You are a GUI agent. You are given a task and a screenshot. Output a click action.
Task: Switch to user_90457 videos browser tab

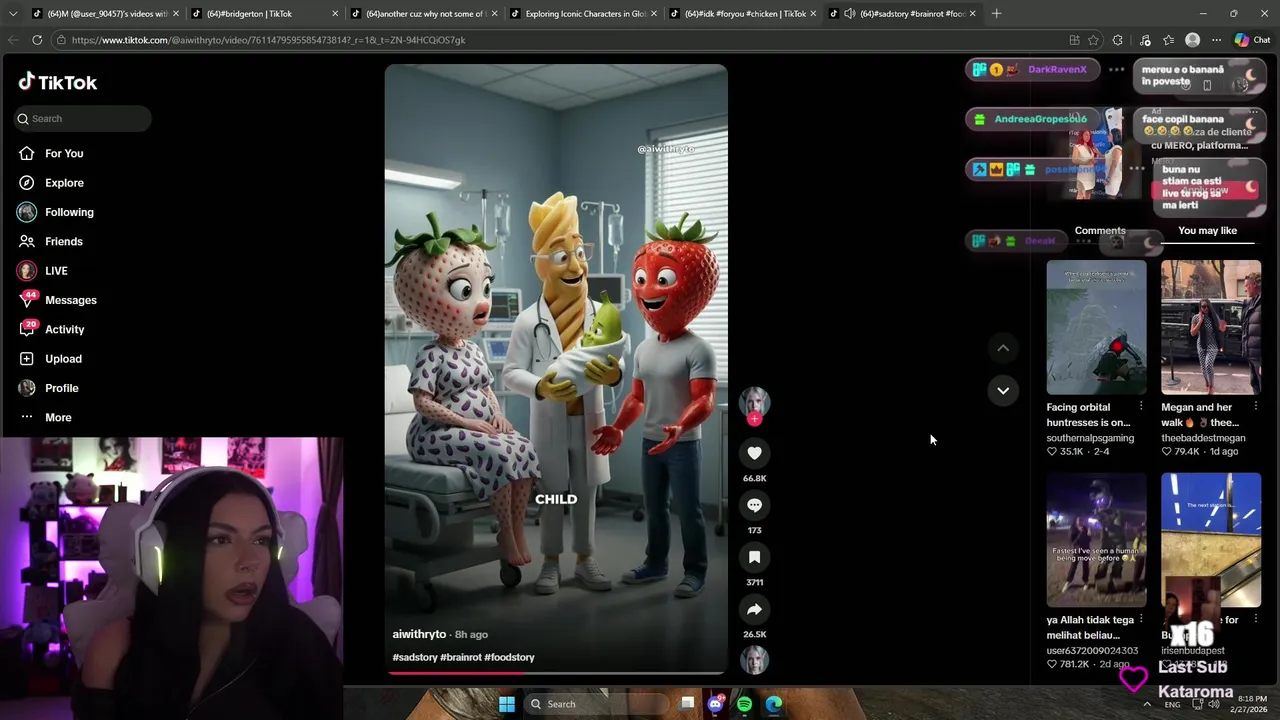click(x=105, y=14)
